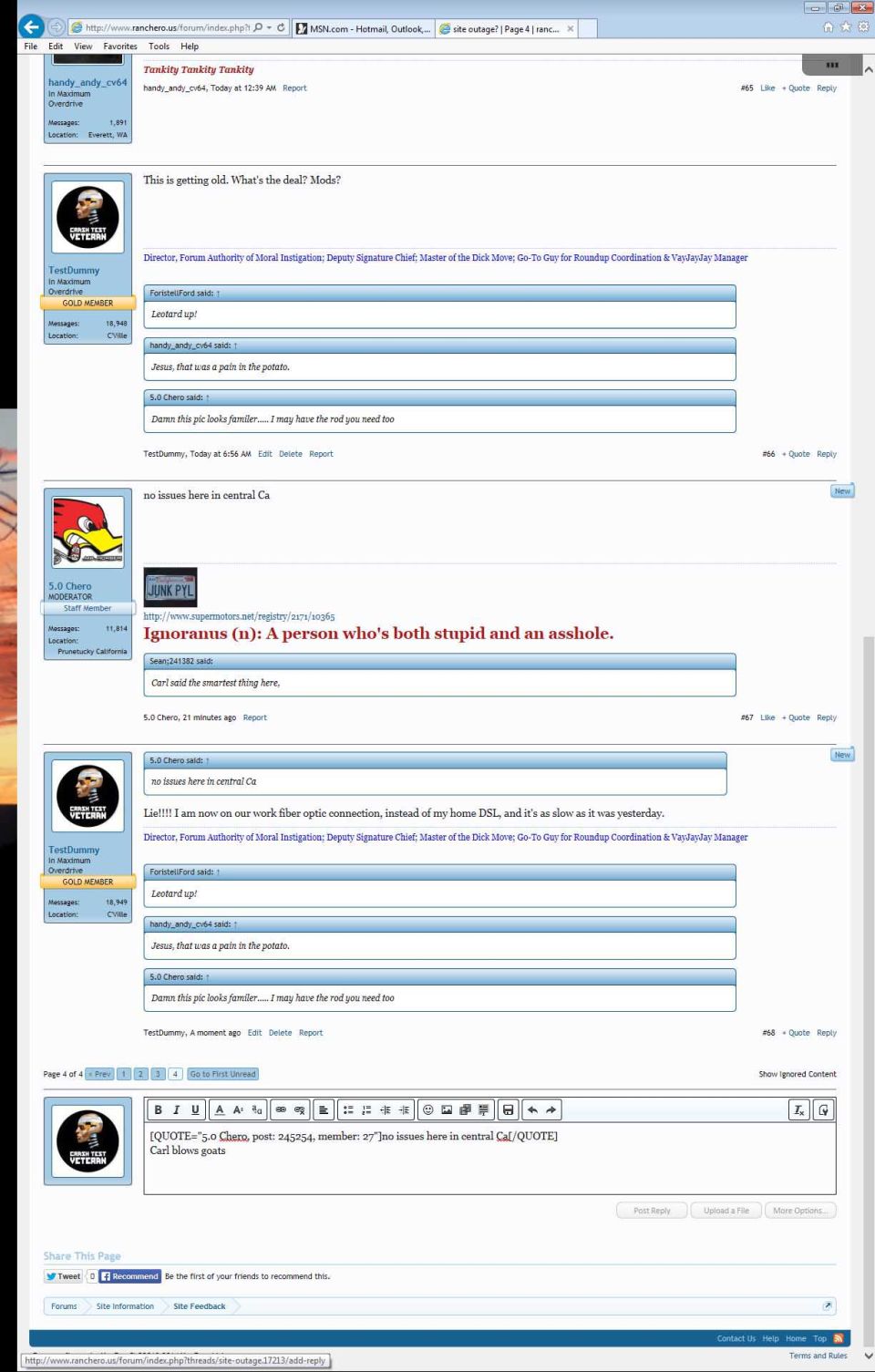Remove a link using the unlink icon
Screen dimensions: 875x1372
pos(300,1109)
